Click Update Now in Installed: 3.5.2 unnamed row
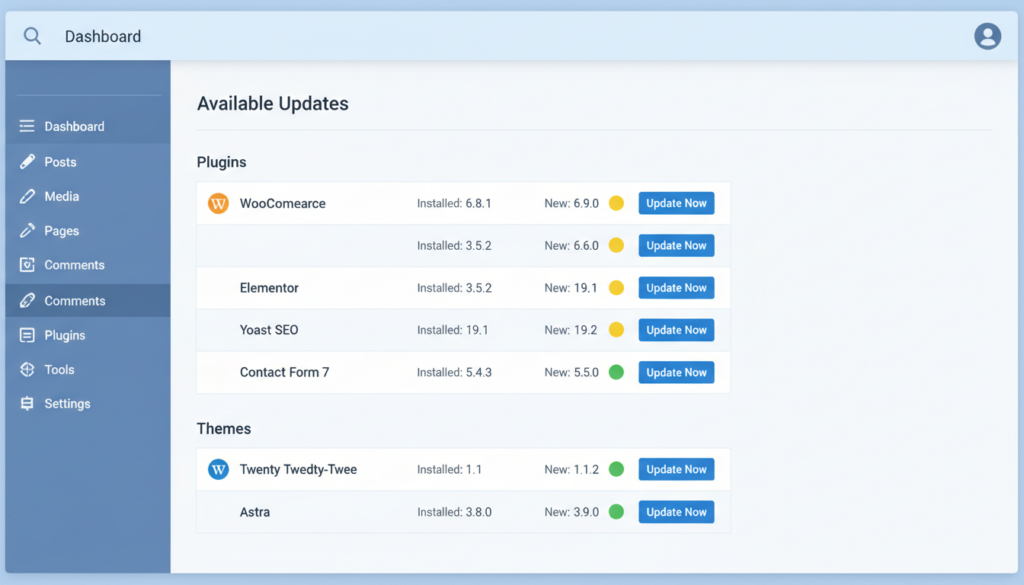1024x585 pixels. [x=676, y=245]
